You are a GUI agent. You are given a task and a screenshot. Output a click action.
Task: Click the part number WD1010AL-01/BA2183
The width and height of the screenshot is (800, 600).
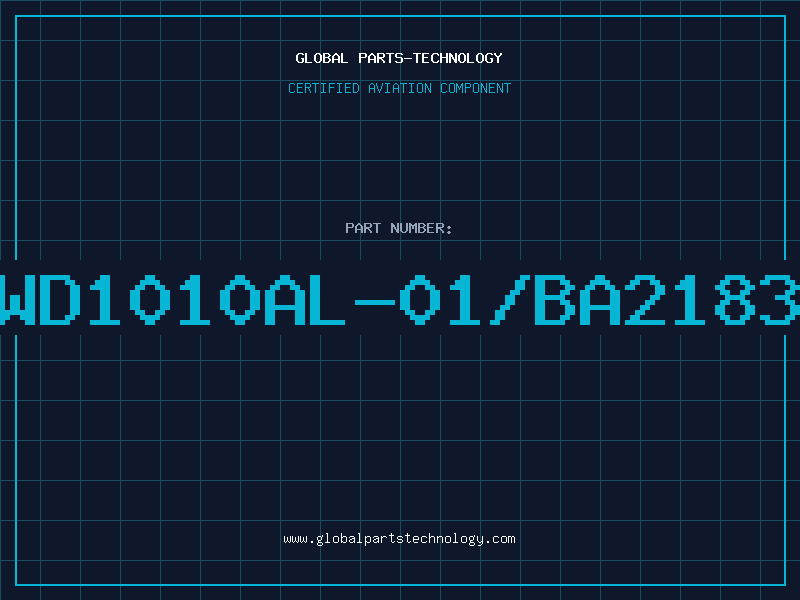pyautogui.click(x=400, y=299)
